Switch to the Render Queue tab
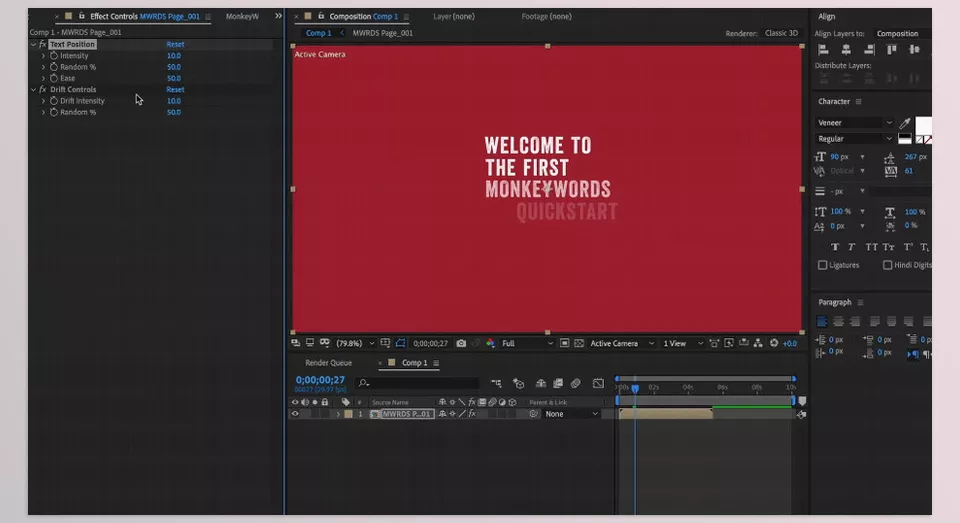The width and height of the screenshot is (960, 523). click(x=328, y=363)
